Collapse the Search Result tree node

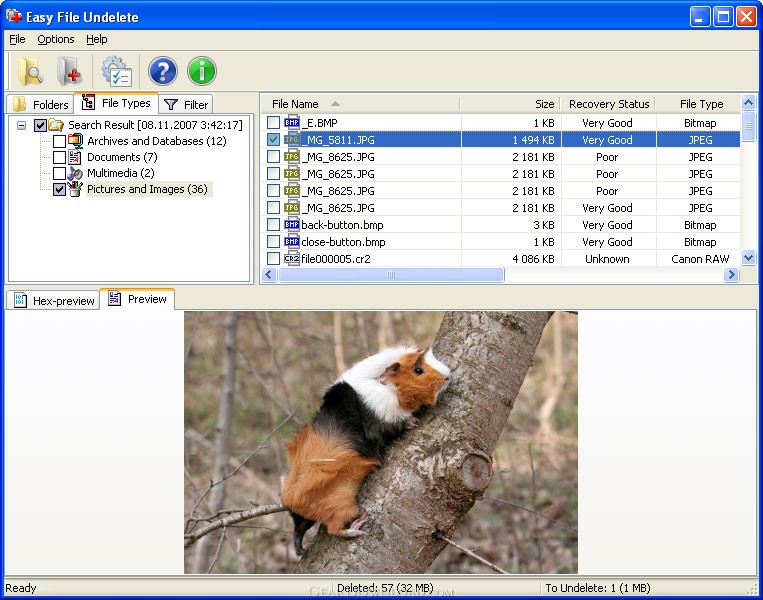(x=21, y=125)
